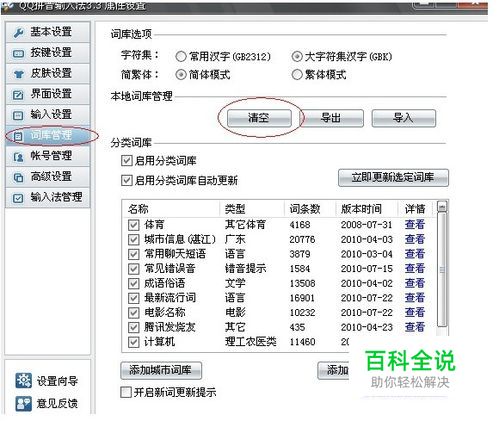Open the 输入法管理 tab
Screen dimensions: 499x421
[48, 197]
